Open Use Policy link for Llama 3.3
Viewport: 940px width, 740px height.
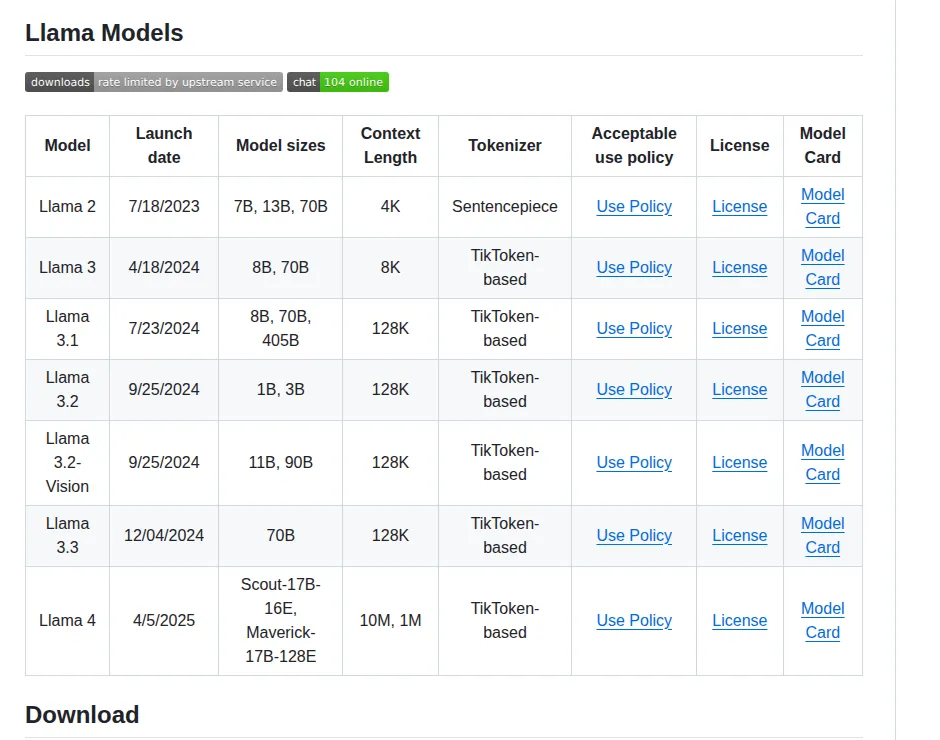click(x=634, y=536)
